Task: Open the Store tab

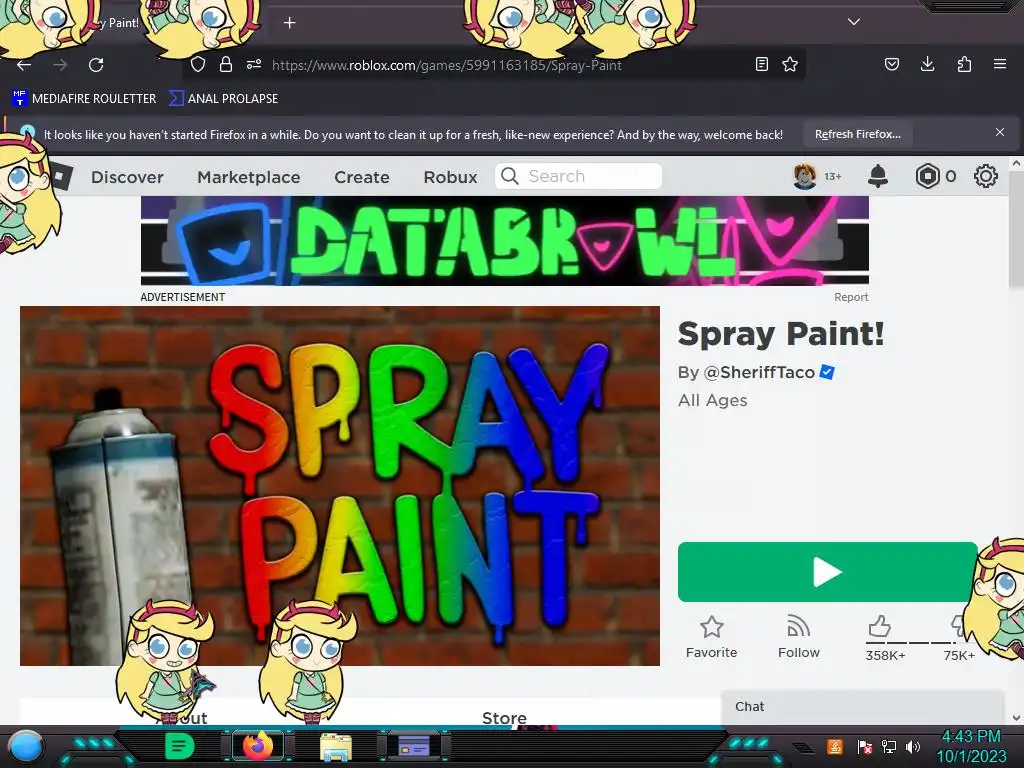Action: (504, 718)
